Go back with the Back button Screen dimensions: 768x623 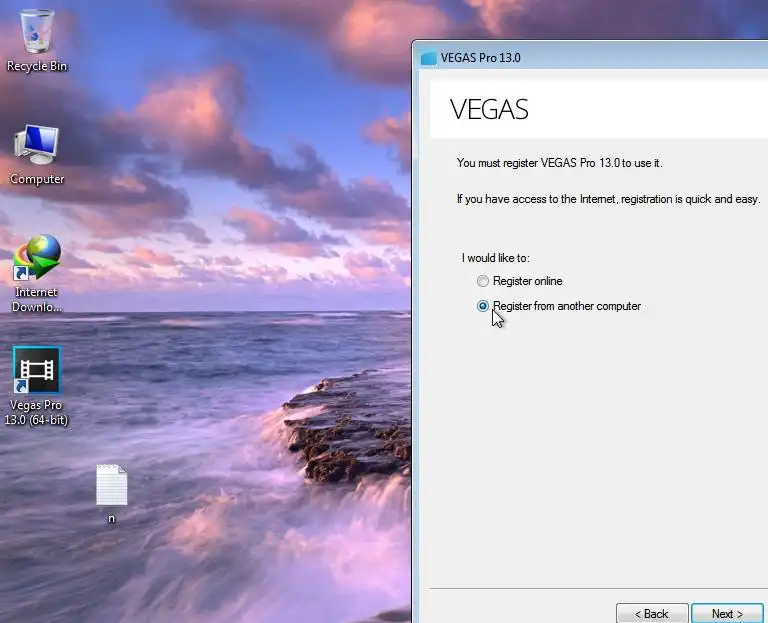click(652, 613)
